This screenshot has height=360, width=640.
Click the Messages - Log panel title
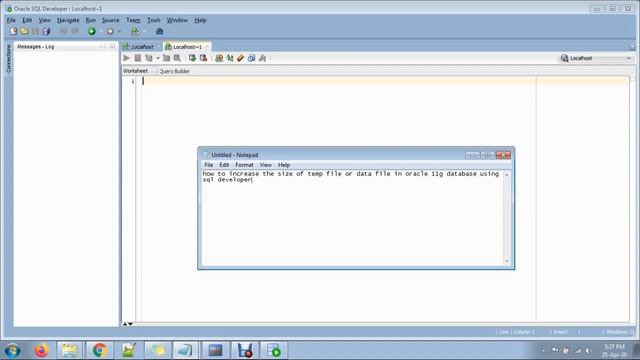36,47
